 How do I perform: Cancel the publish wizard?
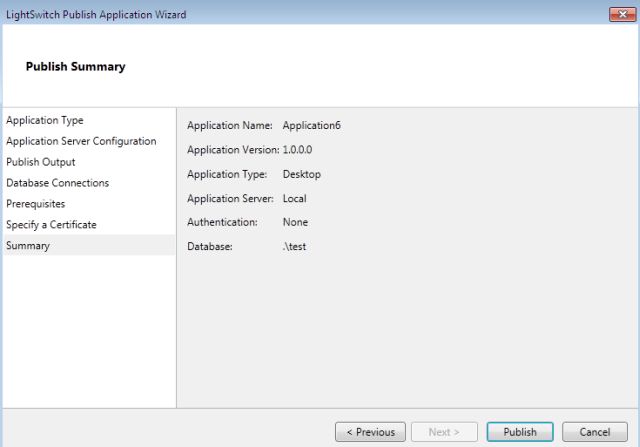pyautogui.click(x=595, y=432)
